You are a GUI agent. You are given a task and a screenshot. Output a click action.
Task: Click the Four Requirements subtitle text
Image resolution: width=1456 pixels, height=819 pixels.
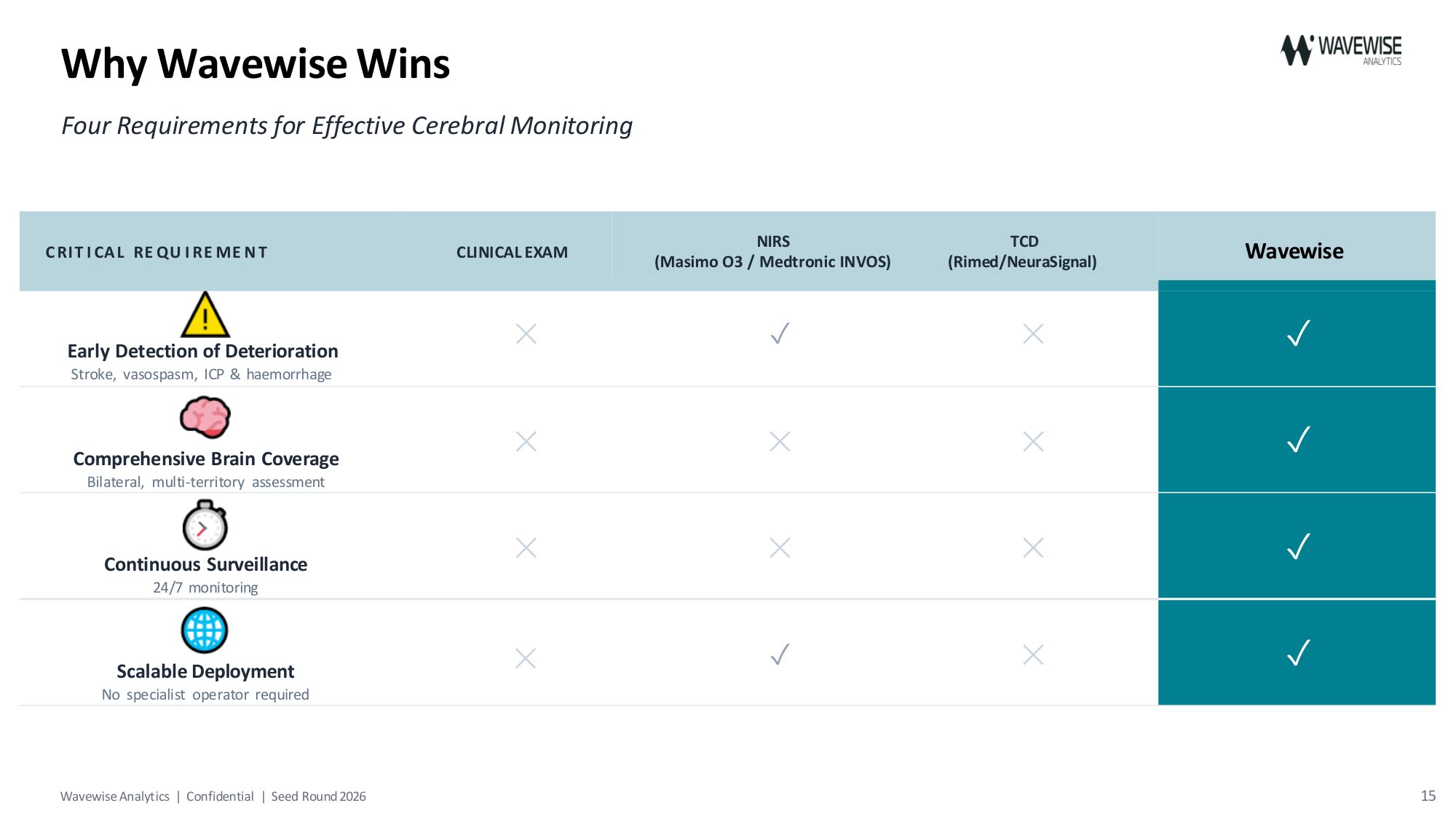pyautogui.click(x=347, y=125)
